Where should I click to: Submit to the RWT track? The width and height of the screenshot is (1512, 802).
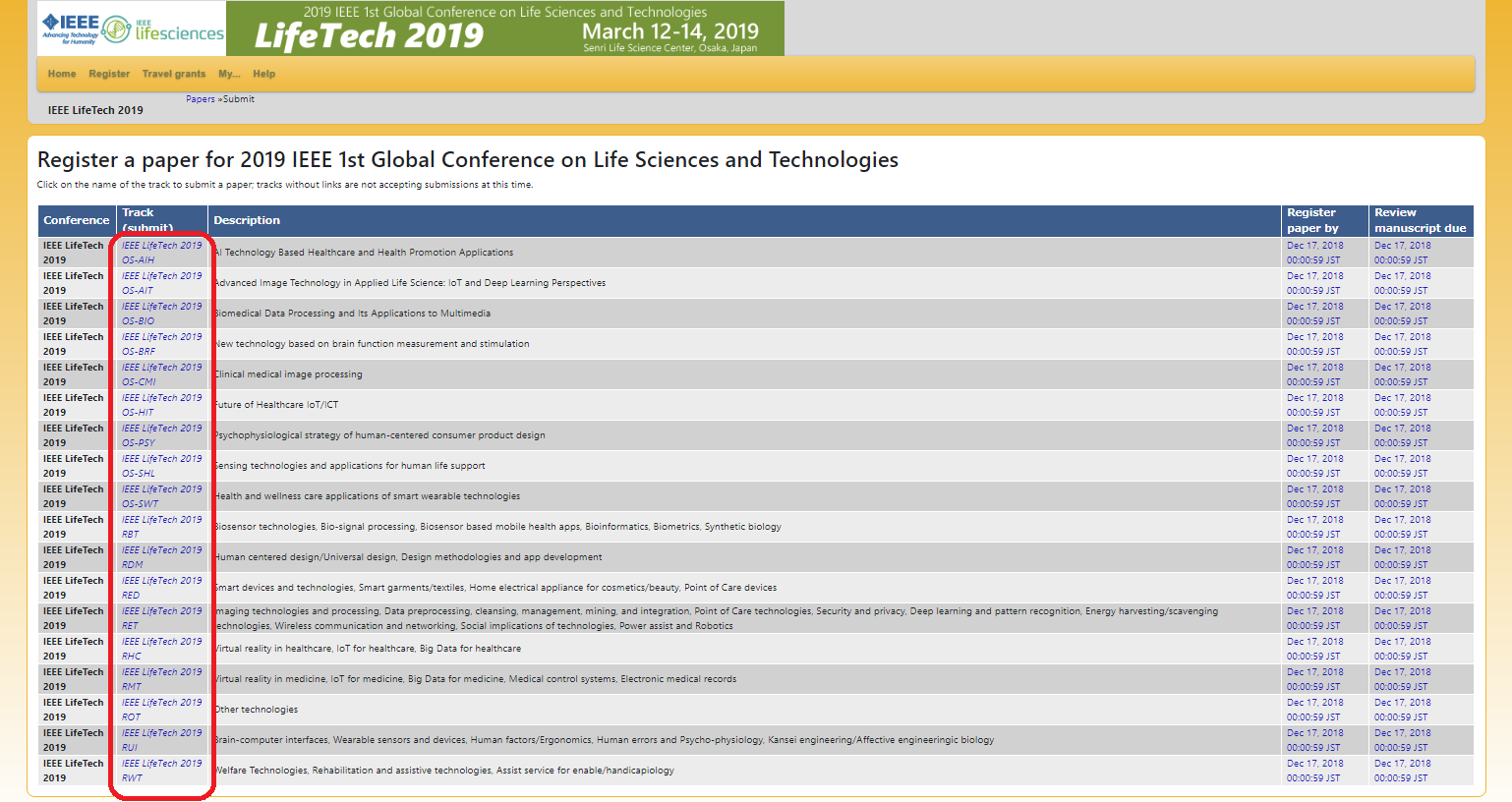161,771
